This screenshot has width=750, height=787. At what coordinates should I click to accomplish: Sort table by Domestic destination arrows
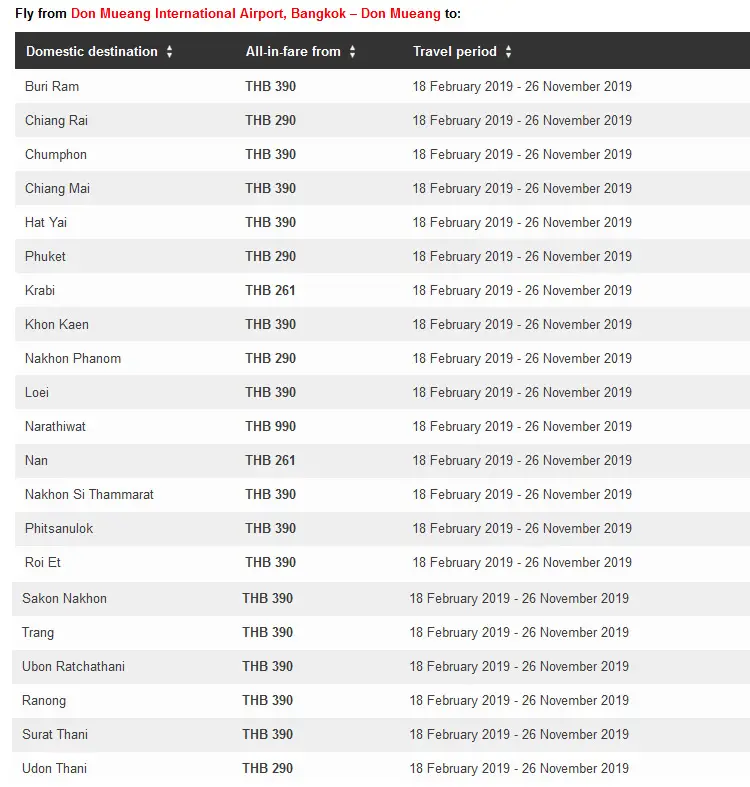(170, 51)
